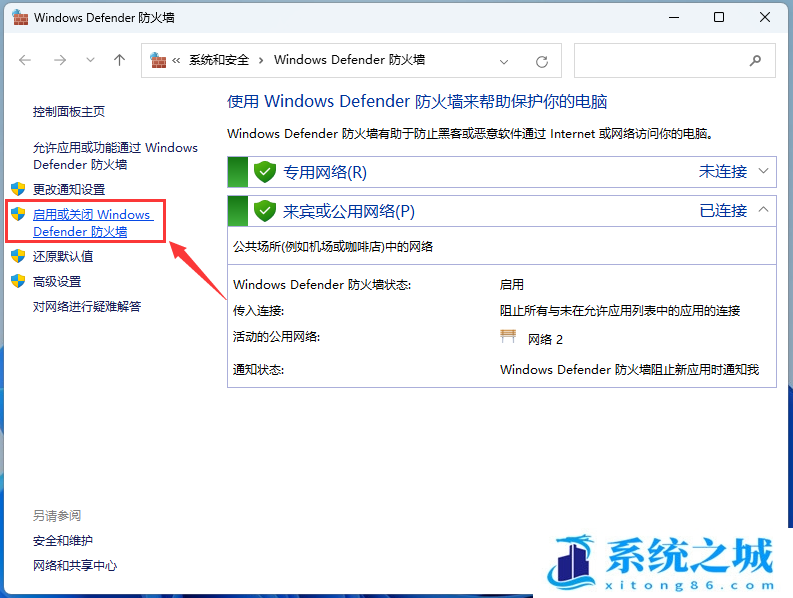Click Windows Defender 防火墙阻止新应用时通知我 value
793x598 pixels.
point(629,370)
